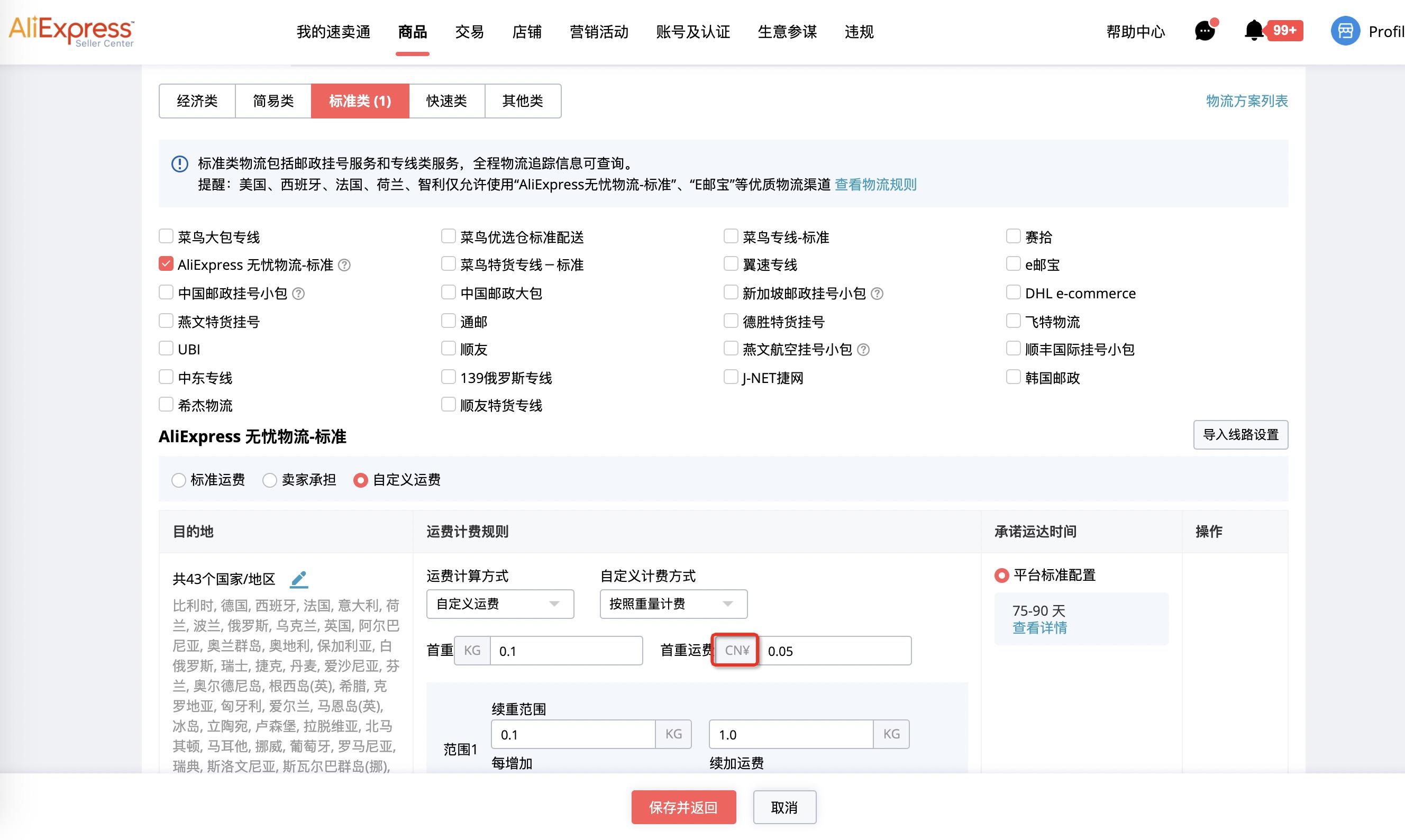Image resolution: width=1405 pixels, height=840 pixels.
Task: Open the chat messages icon
Action: pyautogui.click(x=1205, y=31)
